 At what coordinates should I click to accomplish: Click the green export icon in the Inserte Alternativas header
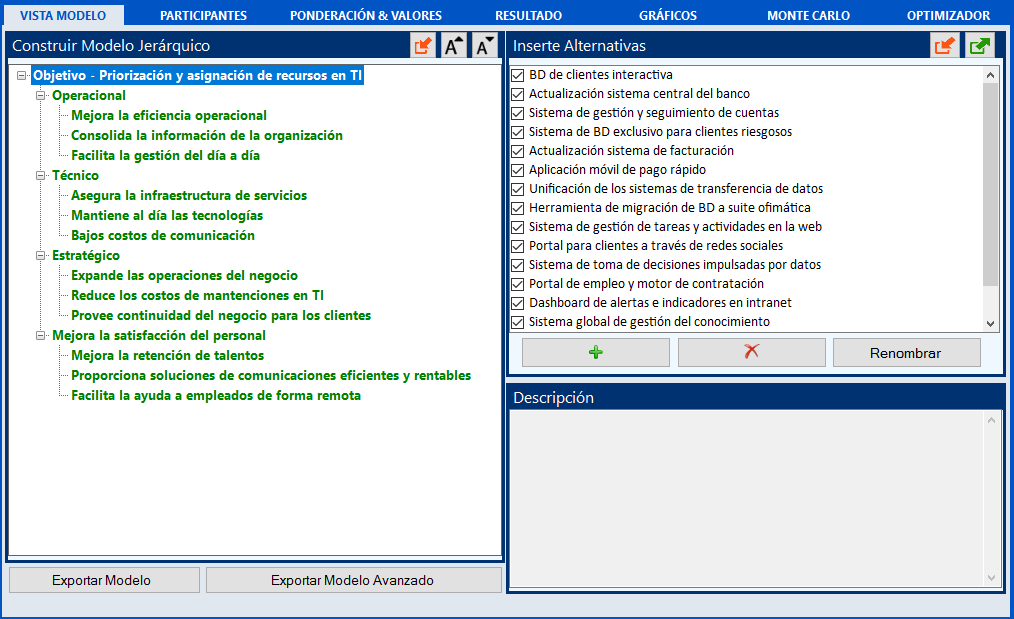[980, 46]
